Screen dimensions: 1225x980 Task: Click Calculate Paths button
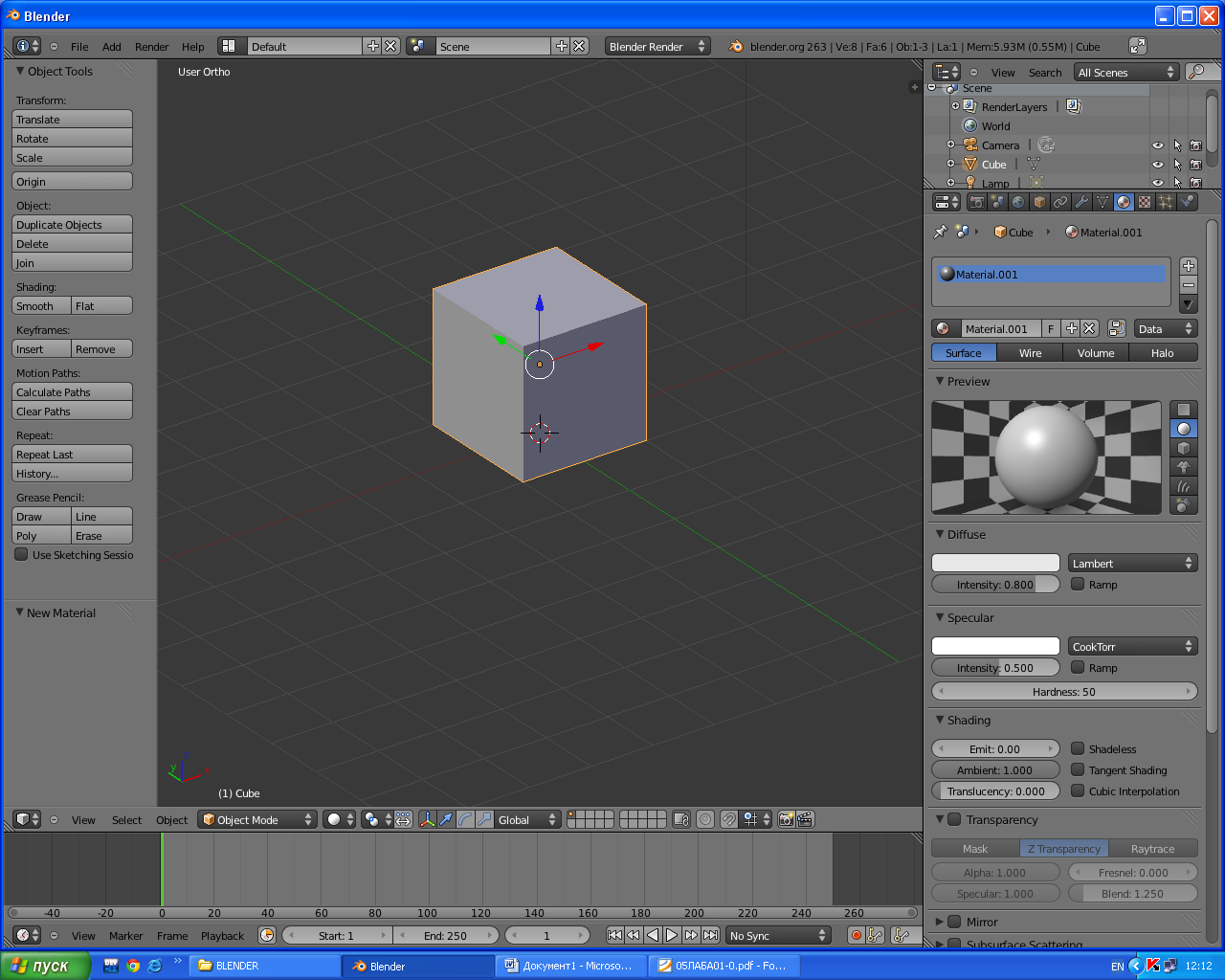coord(72,391)
